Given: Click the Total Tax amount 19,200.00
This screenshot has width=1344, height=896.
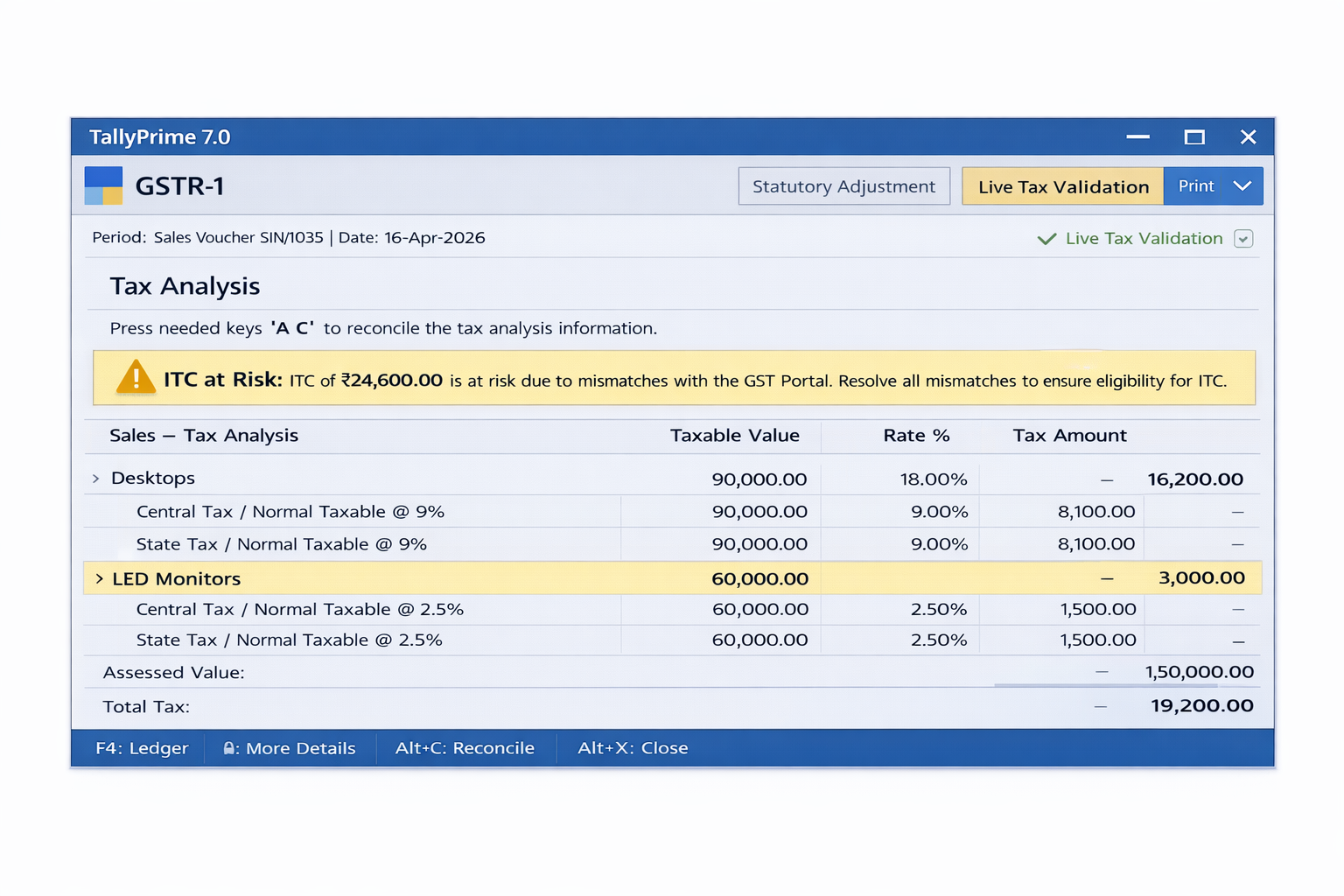Looking at the screenshot, I should 1201,705.
